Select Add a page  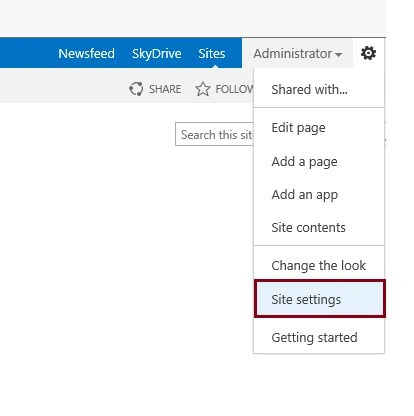[319, 162]
